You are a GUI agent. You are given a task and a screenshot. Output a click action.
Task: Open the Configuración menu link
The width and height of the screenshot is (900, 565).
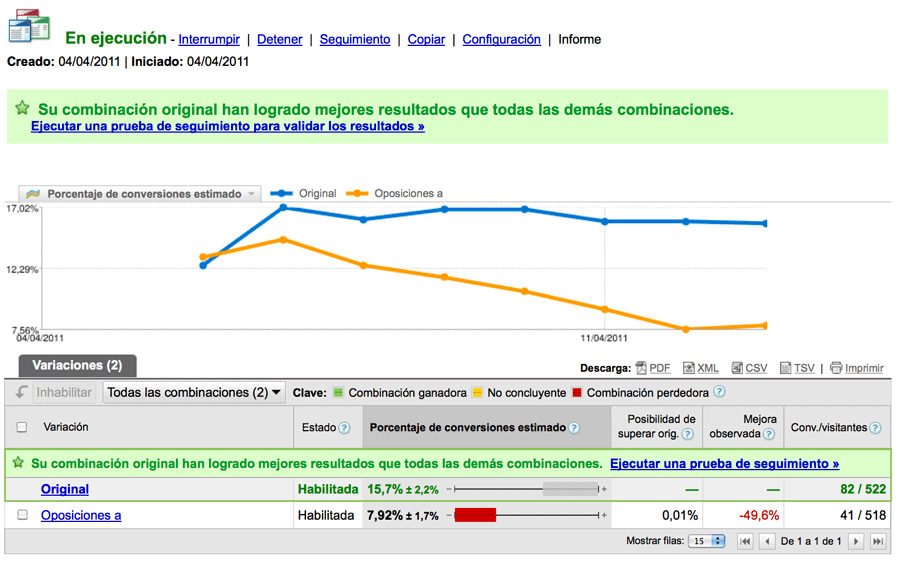(501, 40)
